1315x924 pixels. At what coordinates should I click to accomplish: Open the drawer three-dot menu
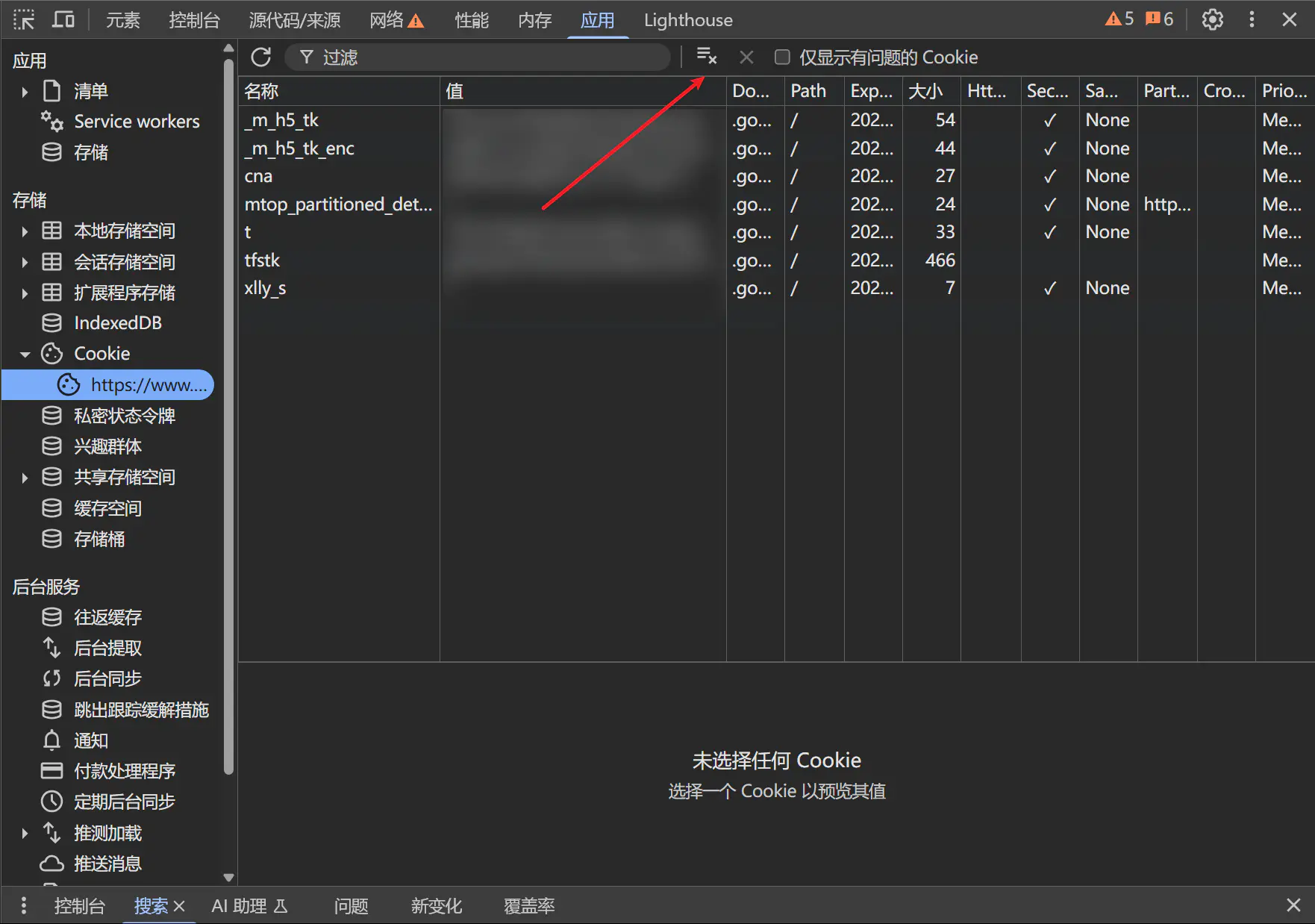(24, 905)
